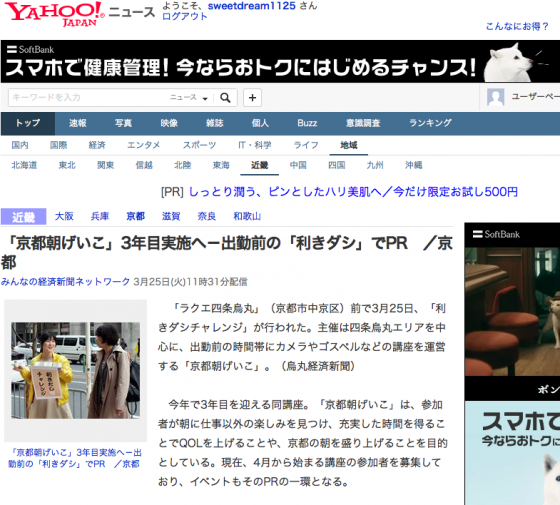
Task: Open the sweetdream1125 username link
Action: (252, 6)
